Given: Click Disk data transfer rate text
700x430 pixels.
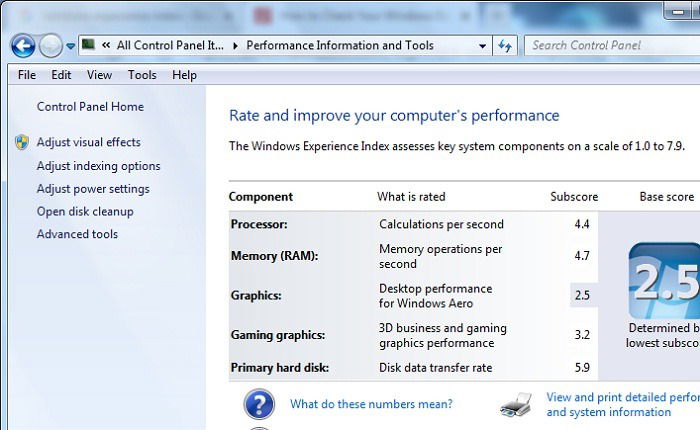Looking at the screenshot, I should (435, 367).
